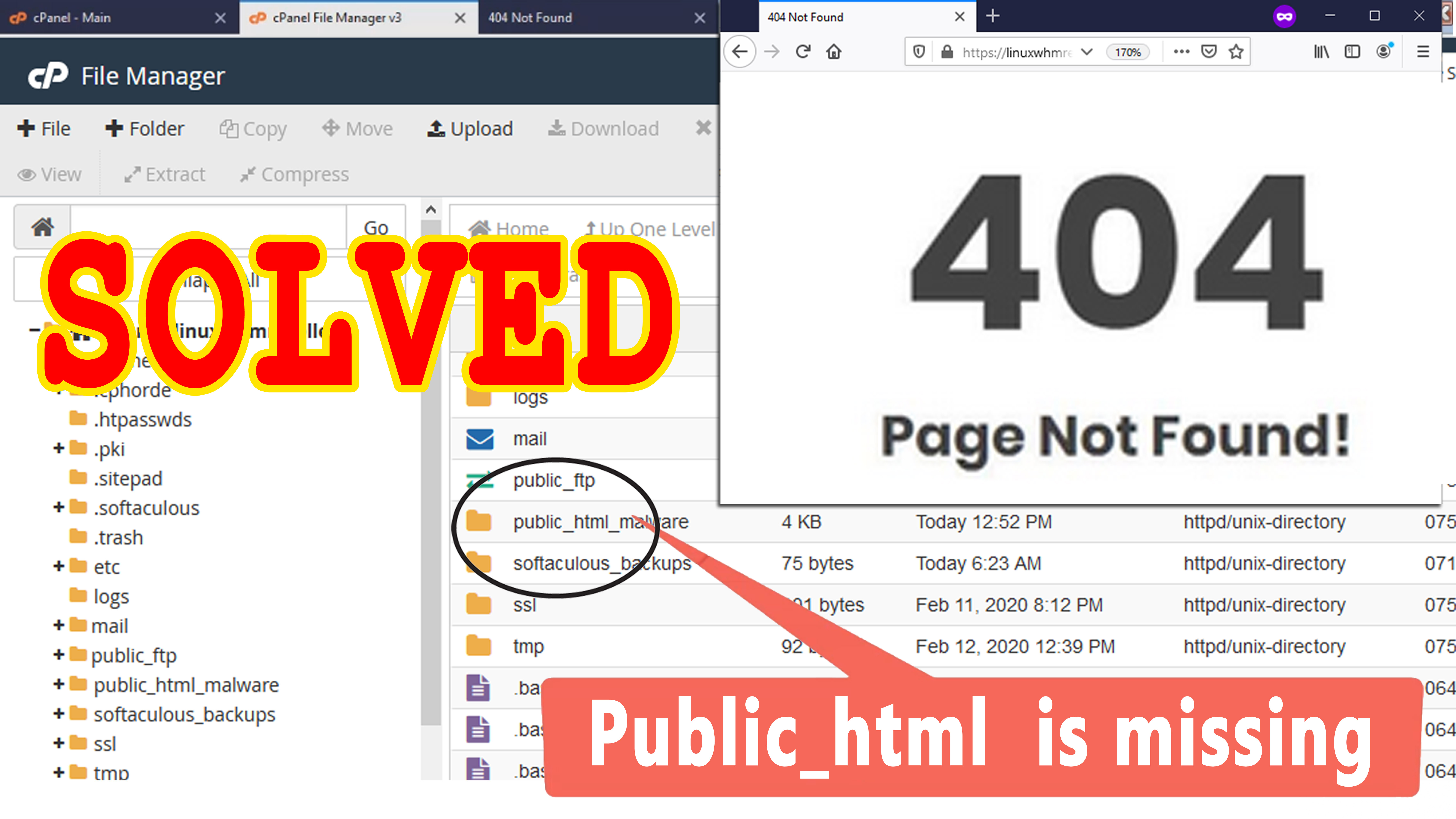Expand the etc folder tree node
Image resolution: width=1456 pixels, height=819 pixels.
coord(58,566)
